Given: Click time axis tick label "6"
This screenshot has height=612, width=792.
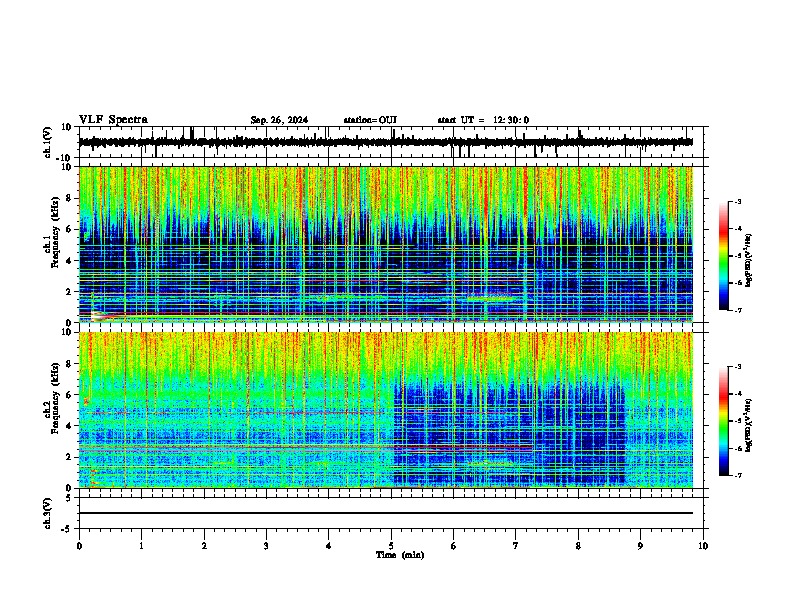Looking at the screenshot, I should 454,546.
